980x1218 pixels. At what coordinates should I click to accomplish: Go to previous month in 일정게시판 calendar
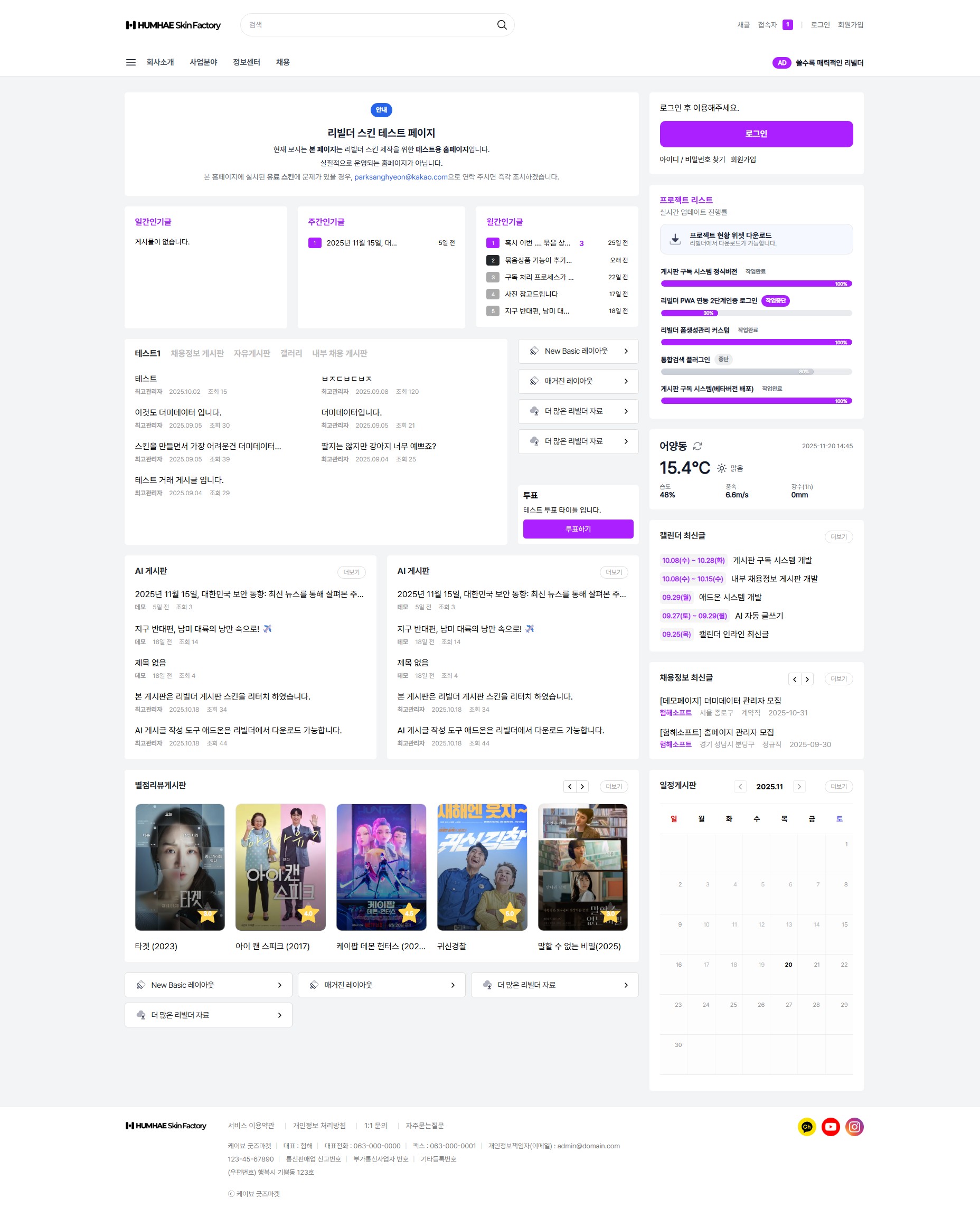740,786
